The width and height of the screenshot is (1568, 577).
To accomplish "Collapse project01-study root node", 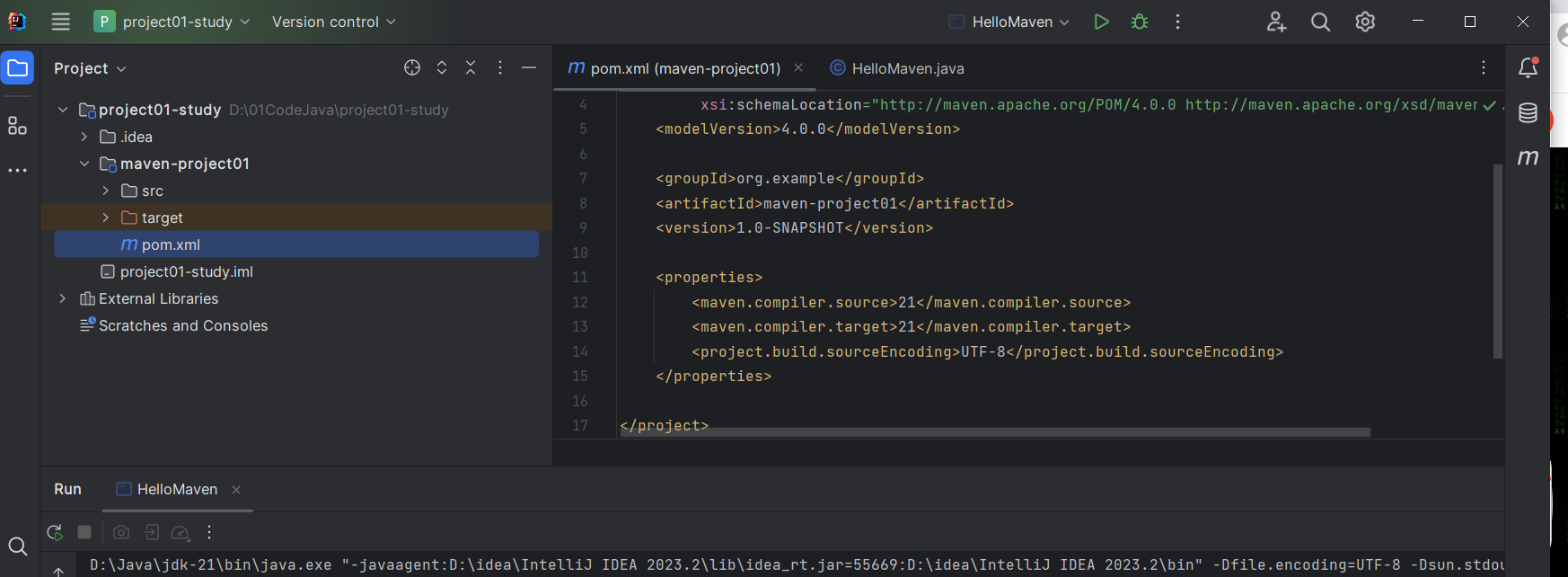I will click(x=63, y=110).
